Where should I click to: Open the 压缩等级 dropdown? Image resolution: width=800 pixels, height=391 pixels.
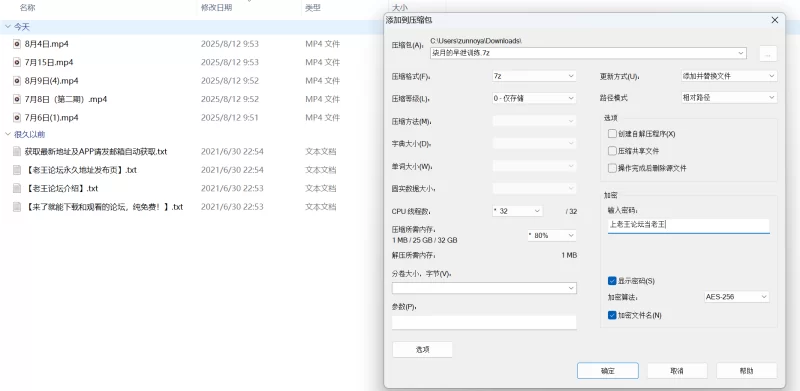(x=534, y=98)
